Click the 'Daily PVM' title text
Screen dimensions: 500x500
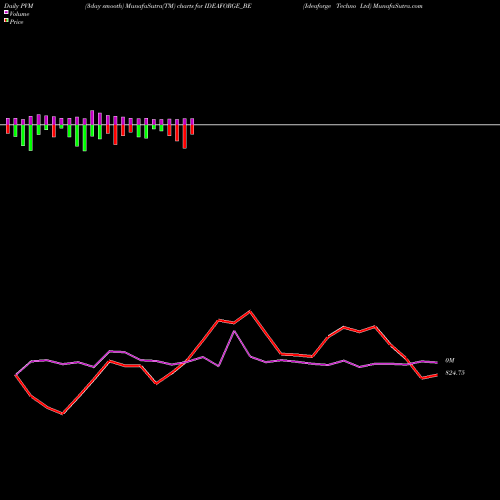(19, 6)
